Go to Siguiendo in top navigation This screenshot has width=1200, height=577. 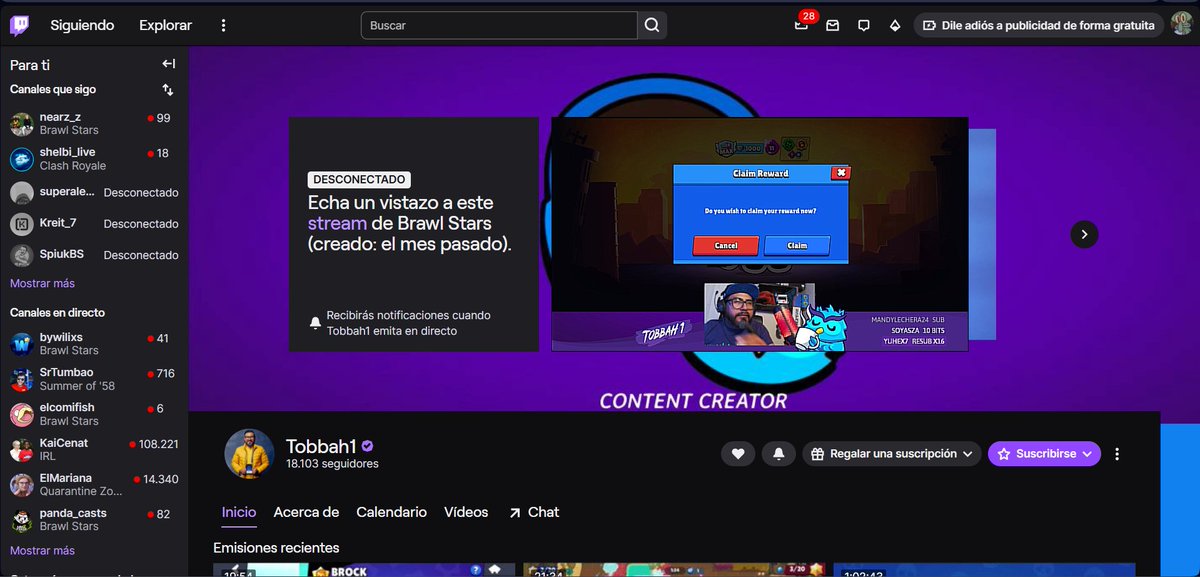click(x=82, y=25)
